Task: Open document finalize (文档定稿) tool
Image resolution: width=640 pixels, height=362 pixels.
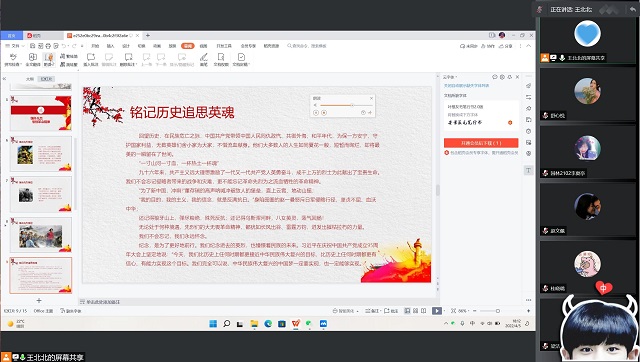Action: [241, 59]
